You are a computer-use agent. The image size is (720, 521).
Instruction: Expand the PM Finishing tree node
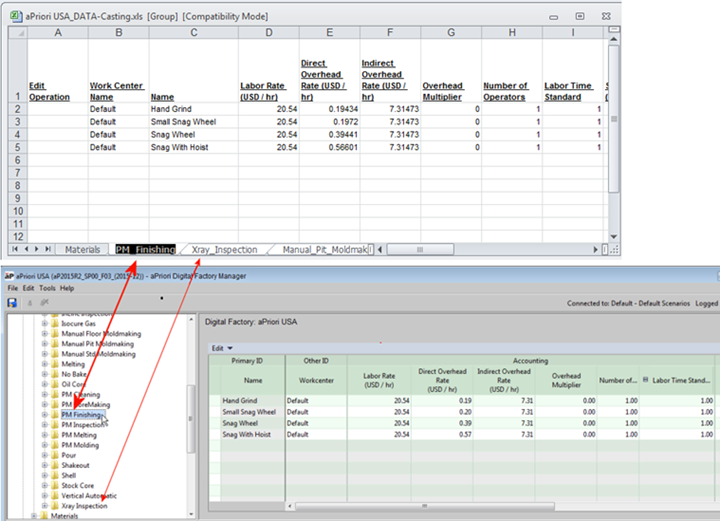point(45,415)
